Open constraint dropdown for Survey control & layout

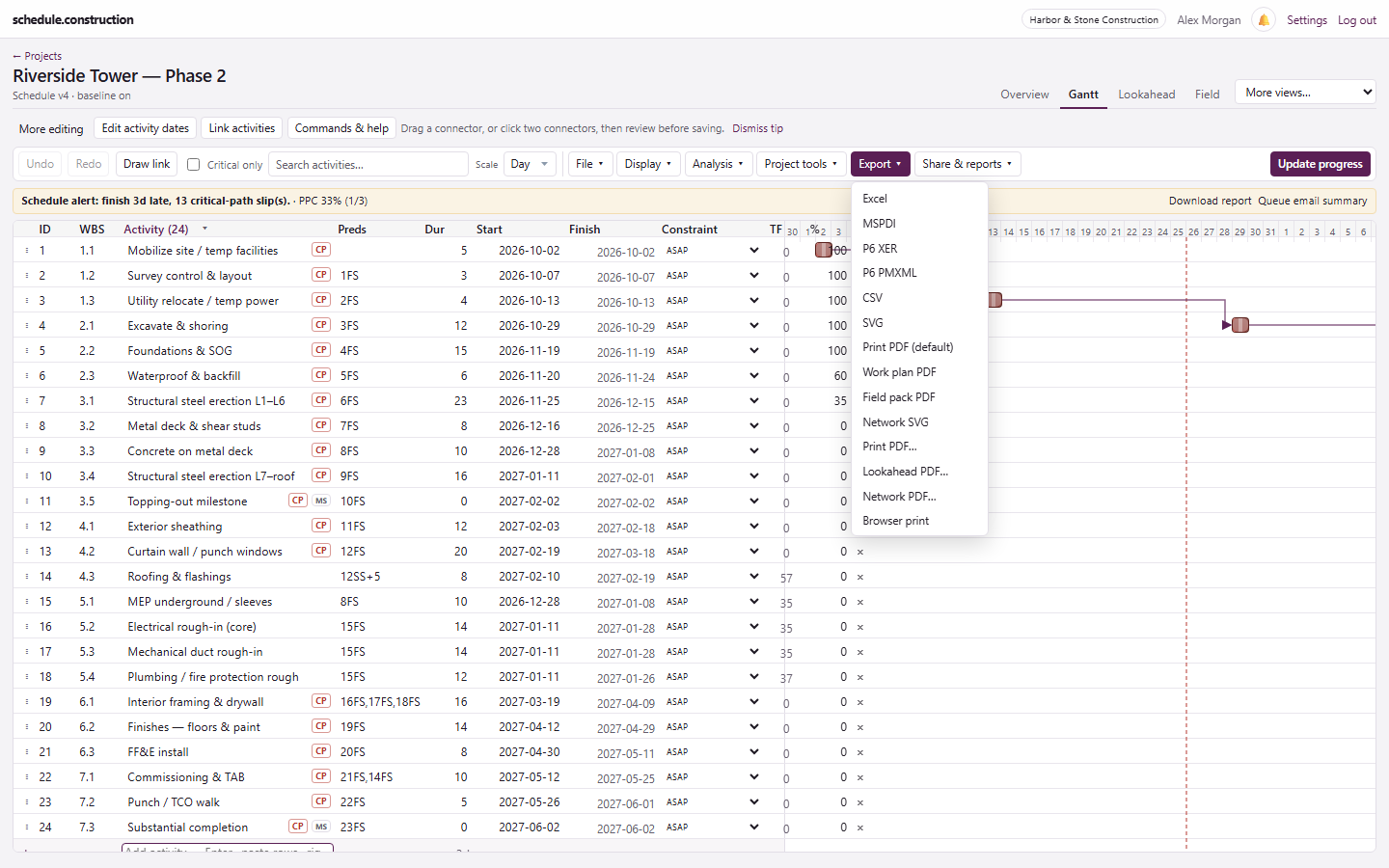point(712,276)
